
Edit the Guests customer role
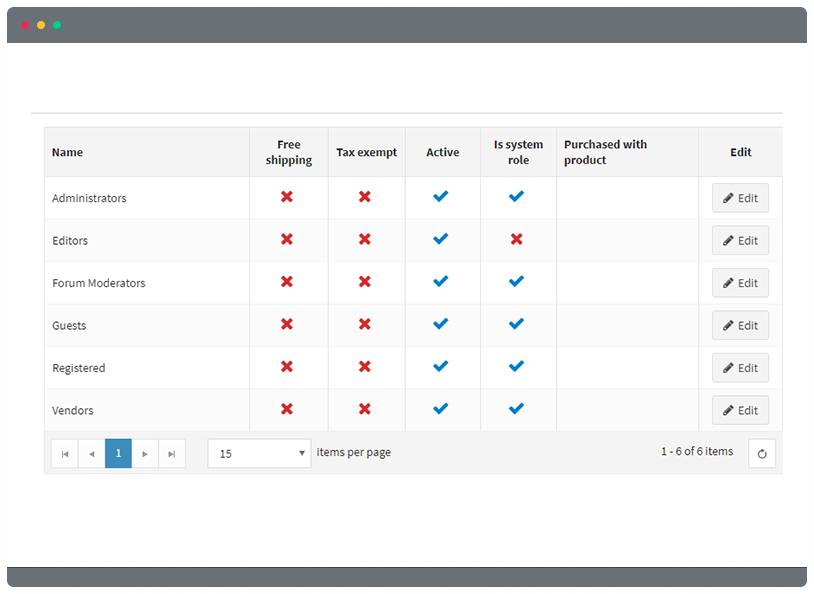(740, 326)
